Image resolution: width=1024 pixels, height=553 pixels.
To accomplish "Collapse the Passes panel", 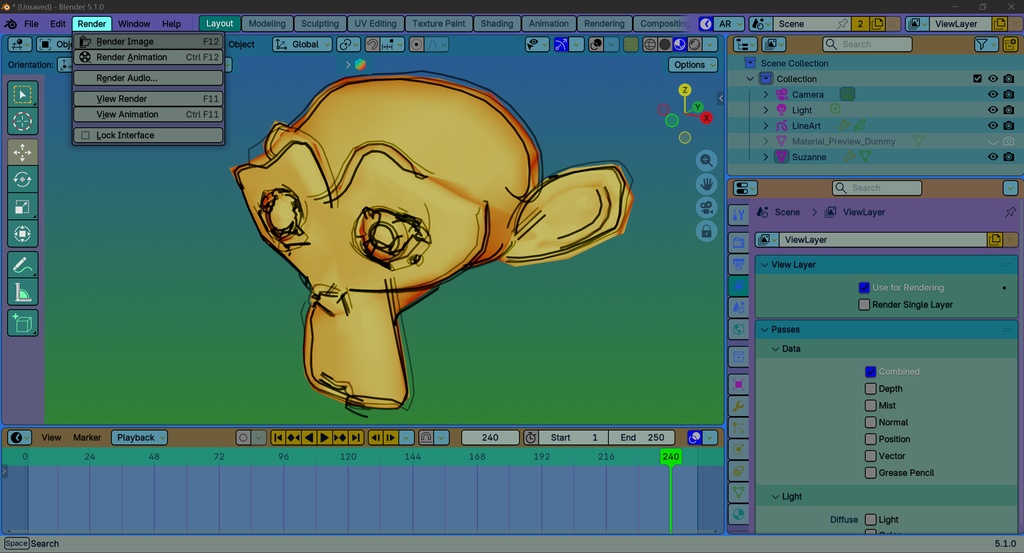I will click(x=765, y=330).
